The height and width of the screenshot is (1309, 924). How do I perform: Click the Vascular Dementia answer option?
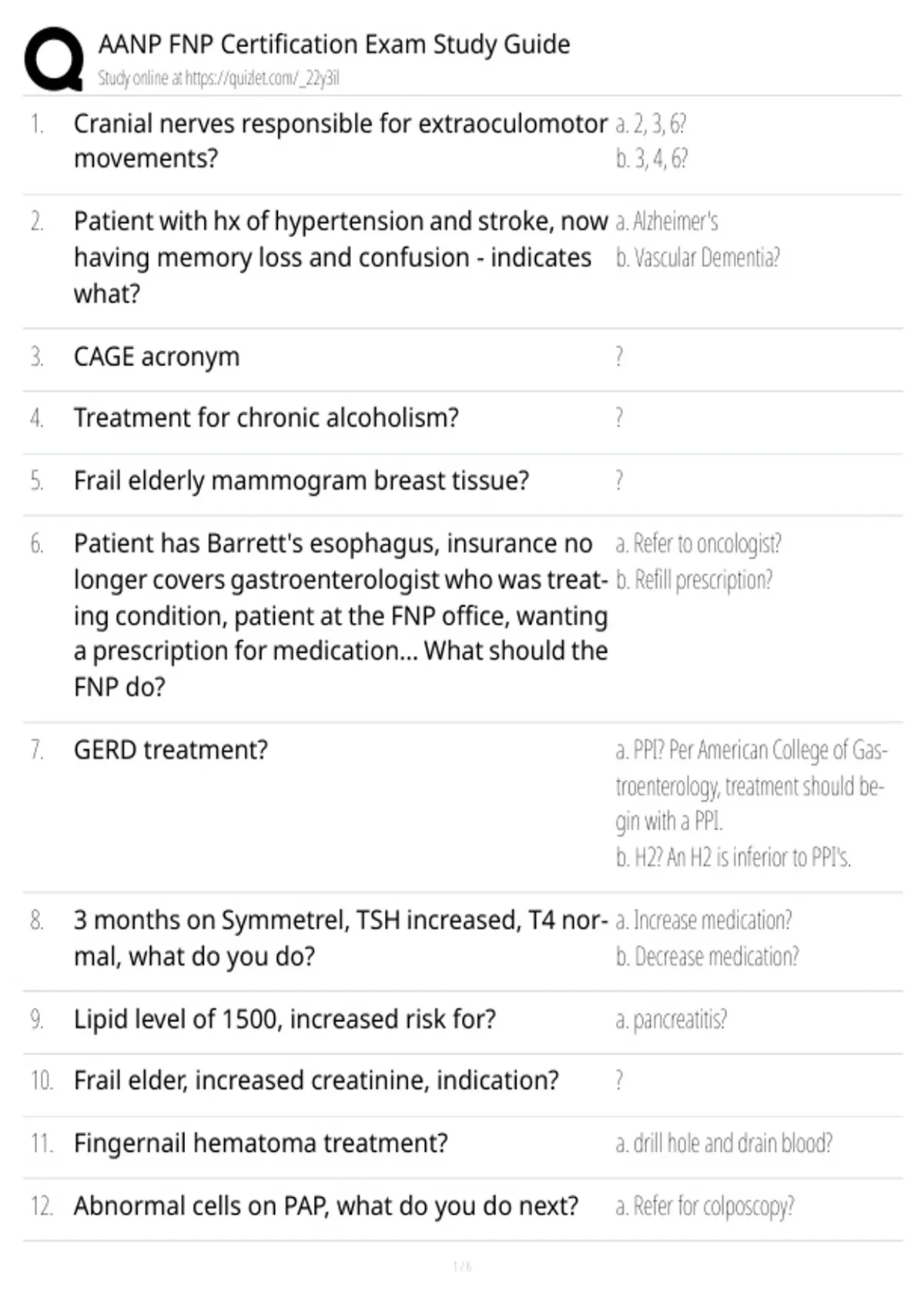click(698, 257)
